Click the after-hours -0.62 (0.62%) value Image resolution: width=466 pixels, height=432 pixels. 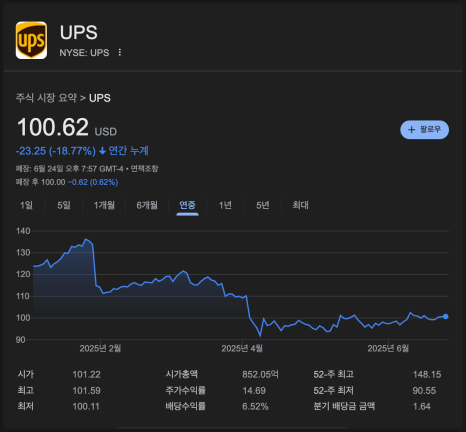(x=93, y=182)
